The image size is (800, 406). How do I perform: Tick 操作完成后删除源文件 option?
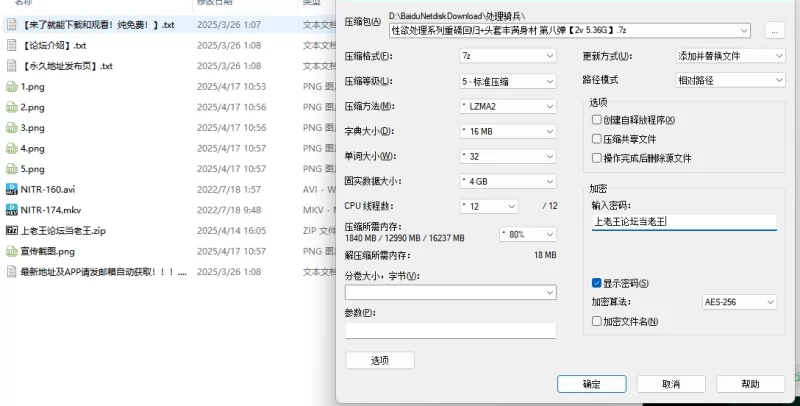pos(597,158)
